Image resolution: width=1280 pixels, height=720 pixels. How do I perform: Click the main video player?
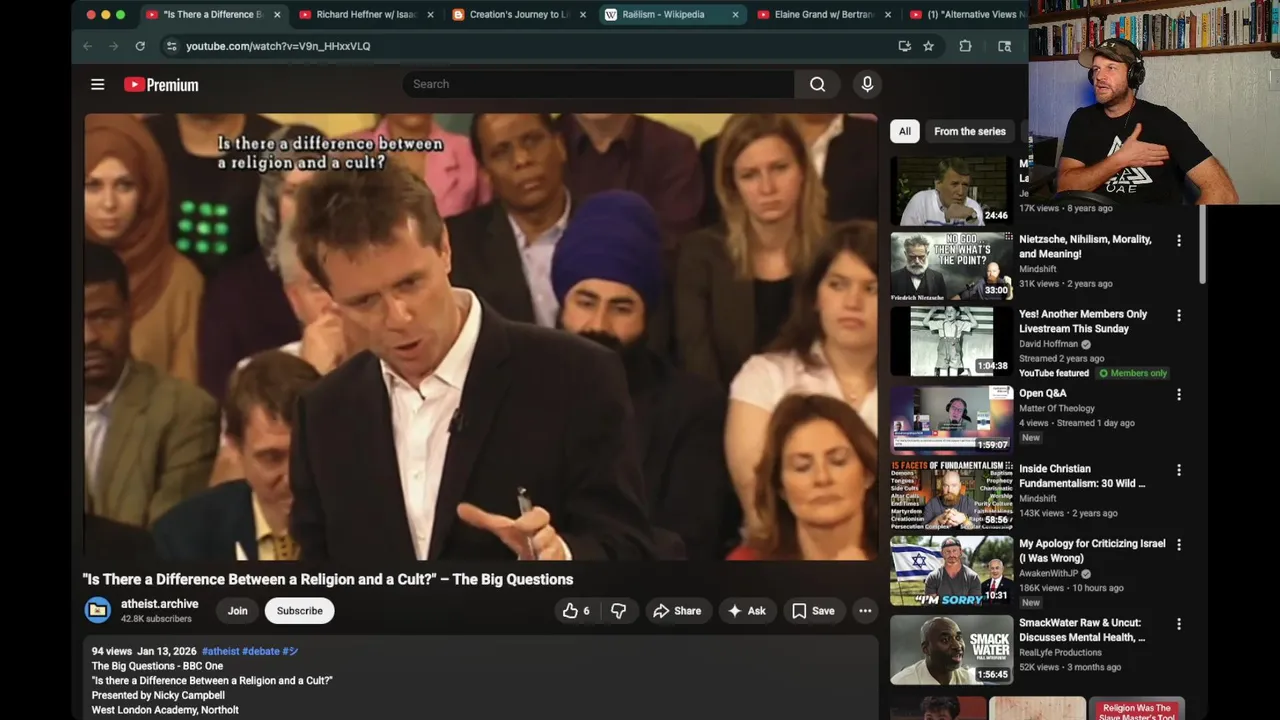click(481, 337)
